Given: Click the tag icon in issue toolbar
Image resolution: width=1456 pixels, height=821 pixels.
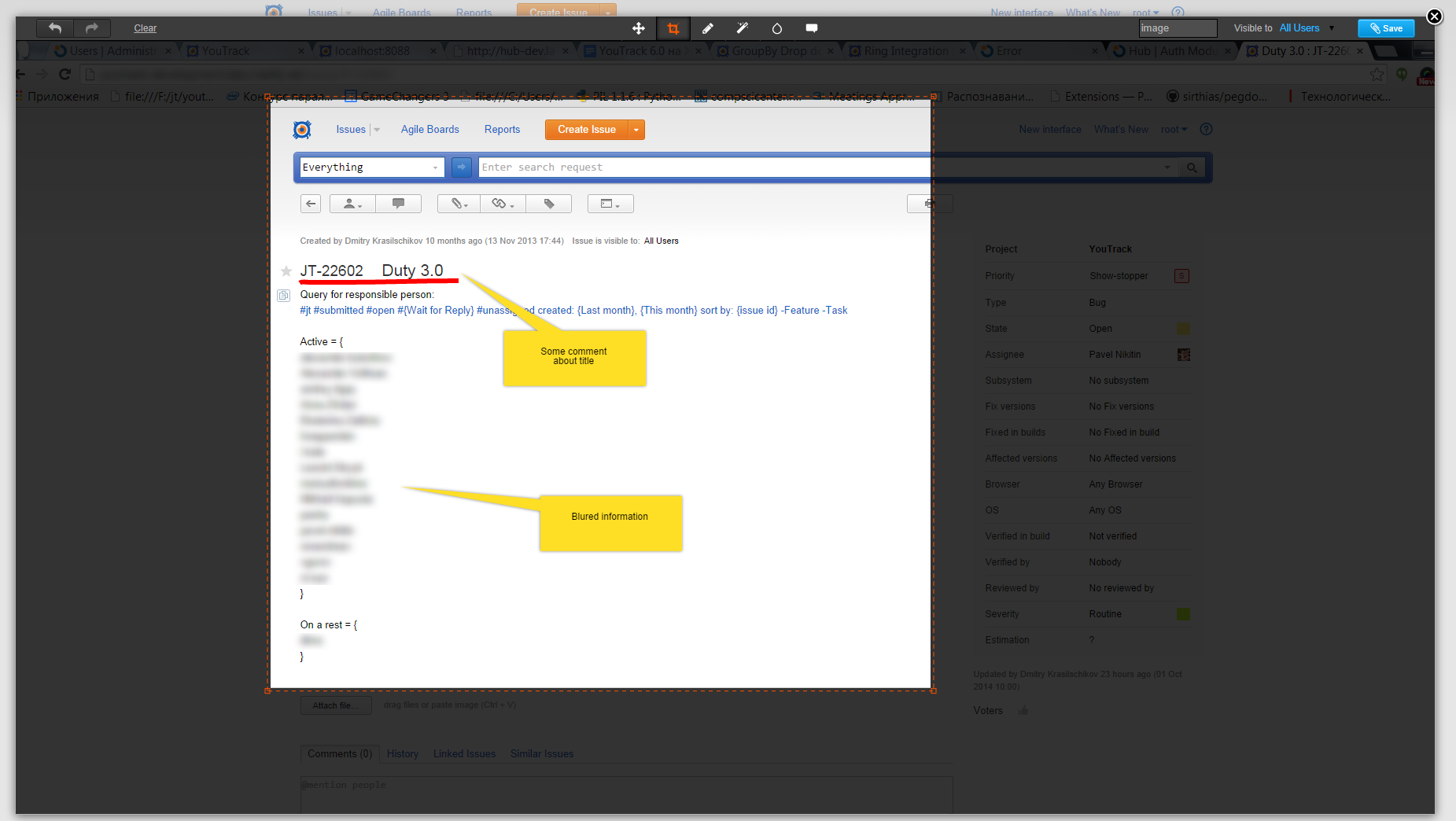Looking at the screenshot, I should click(549, 204).
